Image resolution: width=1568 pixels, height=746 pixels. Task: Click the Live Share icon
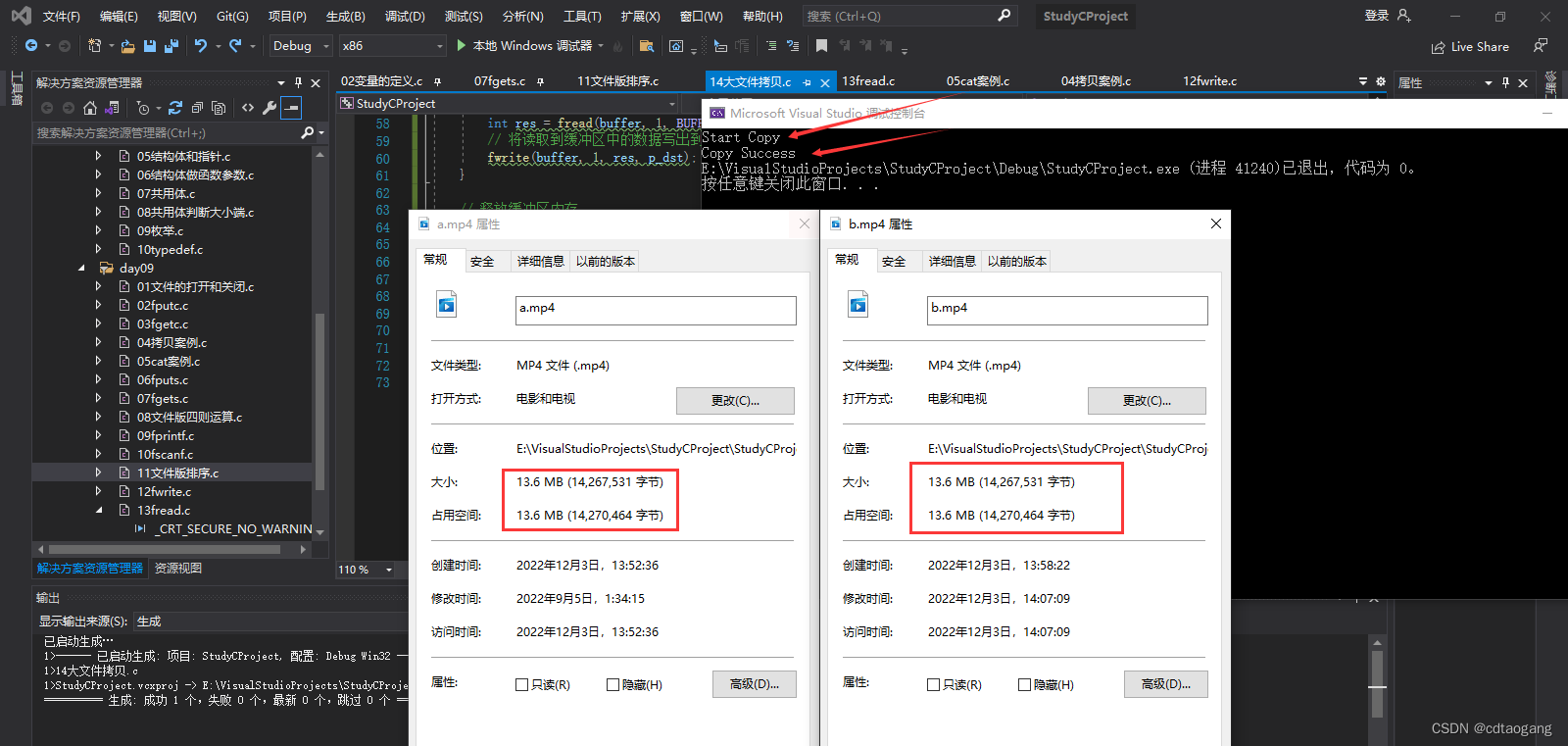tap(1438, 47)
